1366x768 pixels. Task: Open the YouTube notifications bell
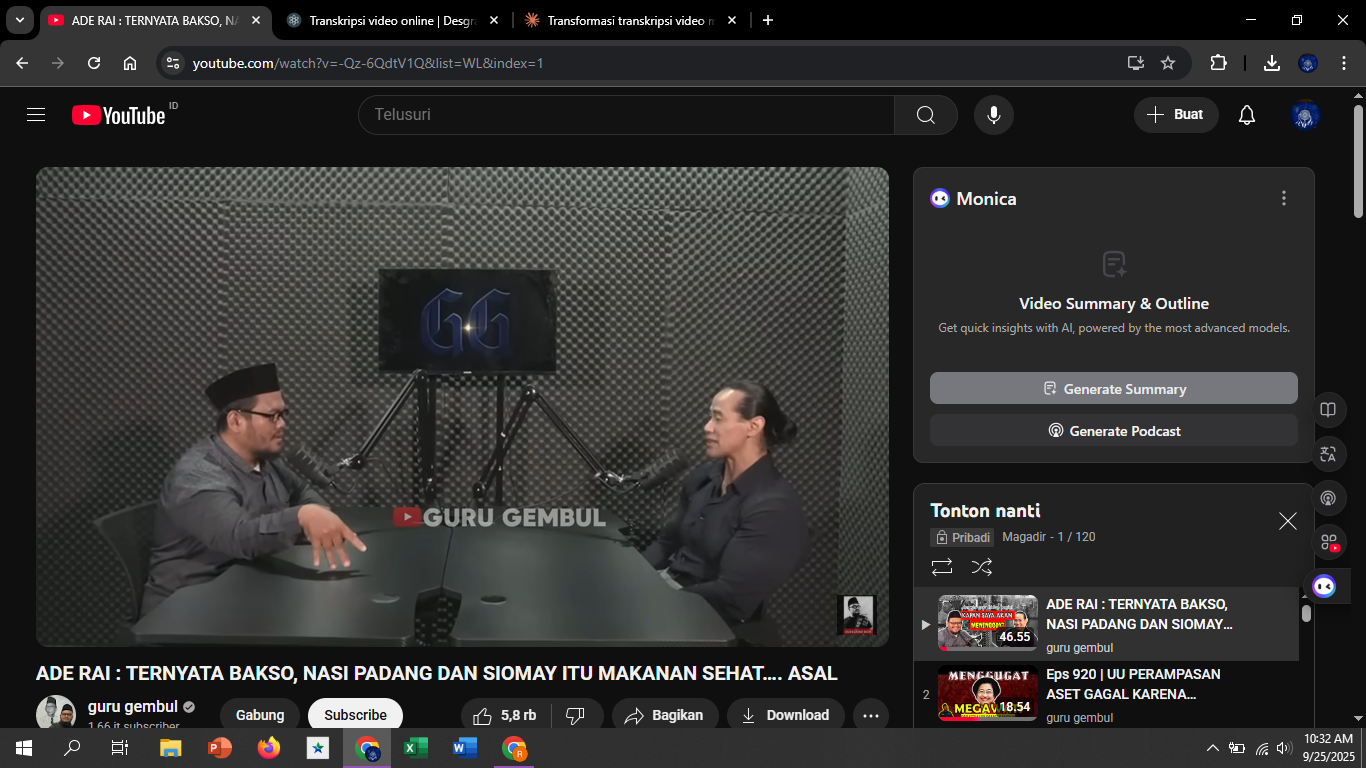1246,115
